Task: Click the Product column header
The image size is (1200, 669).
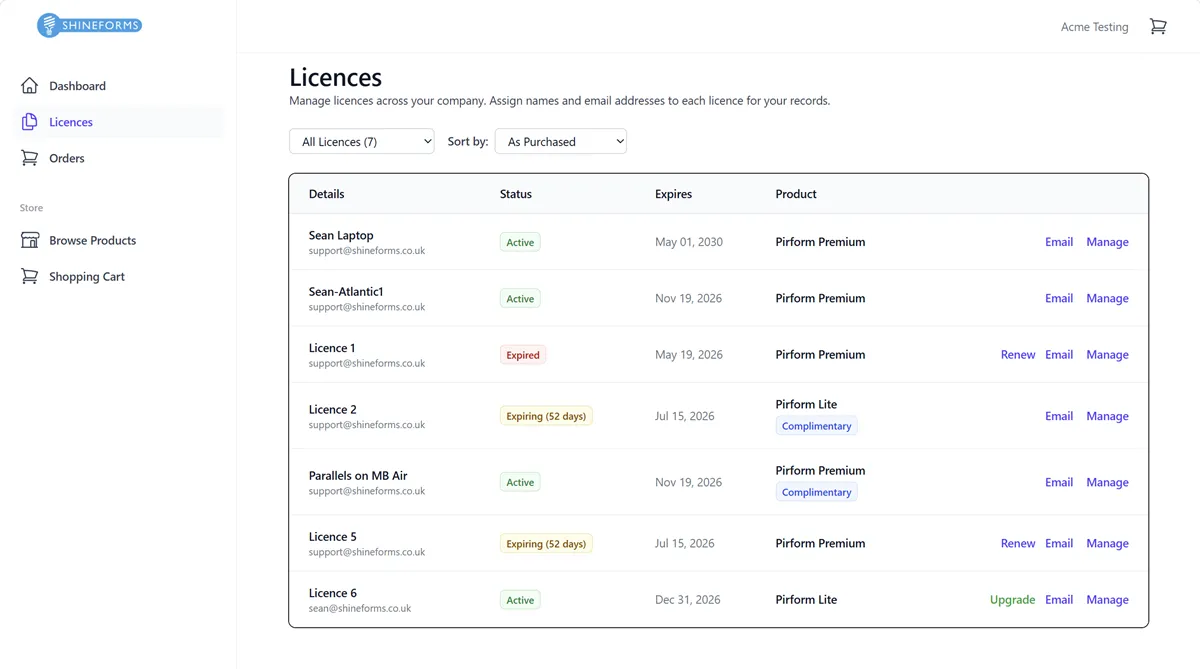Action: [x=796, y=194]
